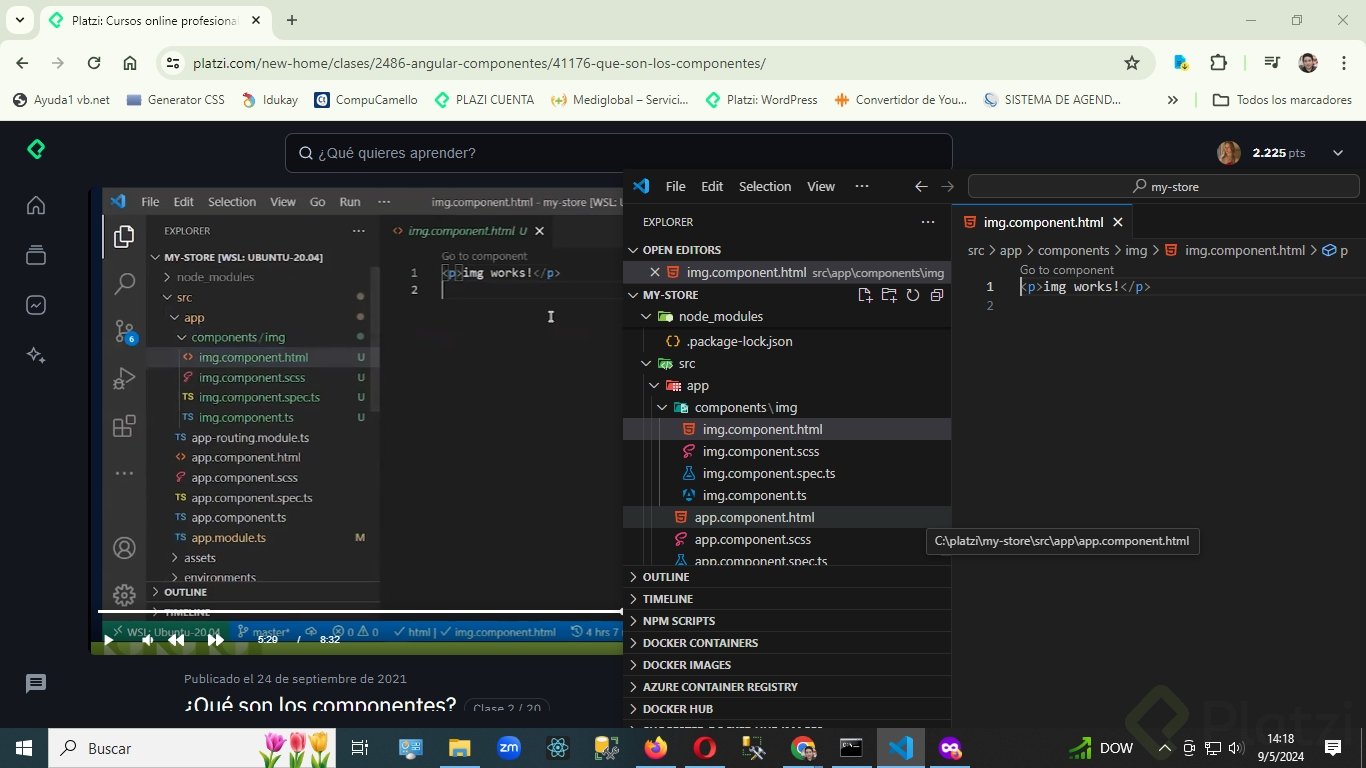Open the Platzi sidebar progress chart icon
Viewport: 1366px width, 768px height.
36,305
